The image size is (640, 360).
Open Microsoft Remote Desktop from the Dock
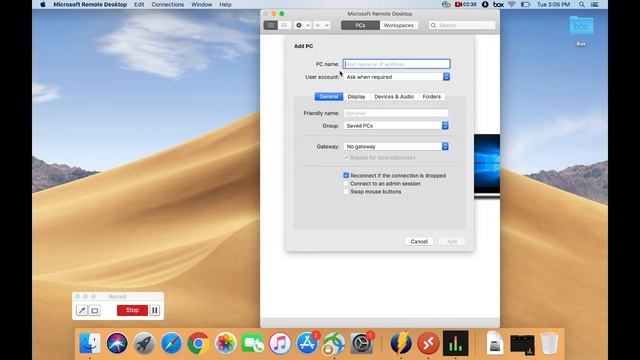(x=428, y=343)
